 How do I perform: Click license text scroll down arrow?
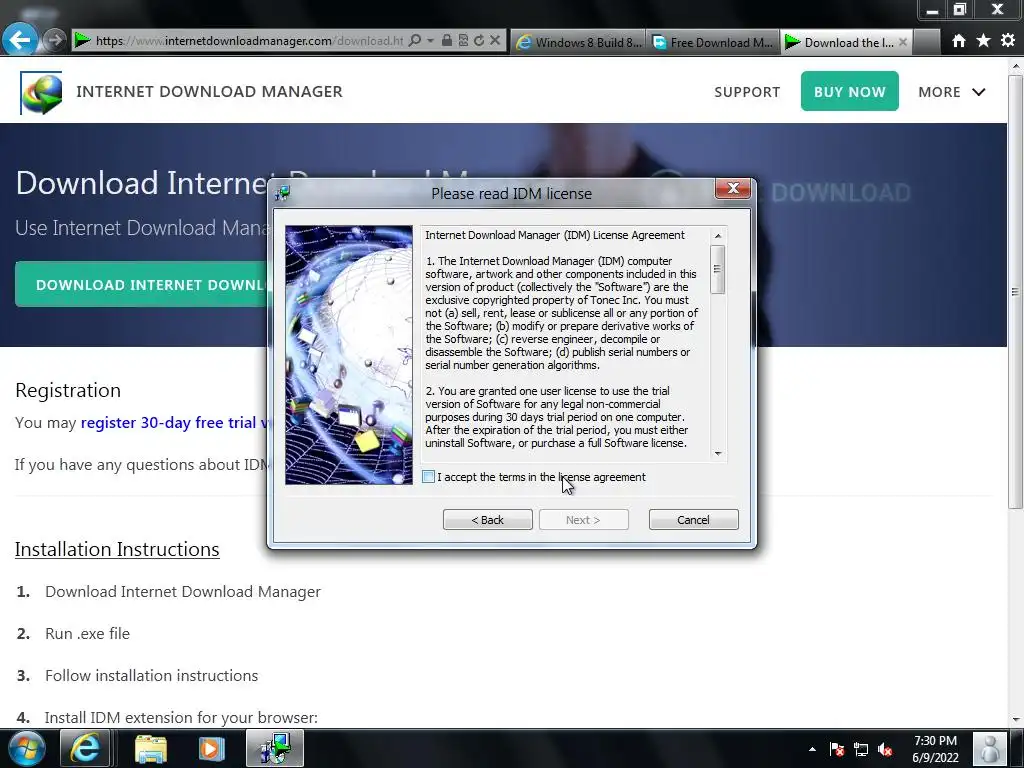[x=718, y=453]
